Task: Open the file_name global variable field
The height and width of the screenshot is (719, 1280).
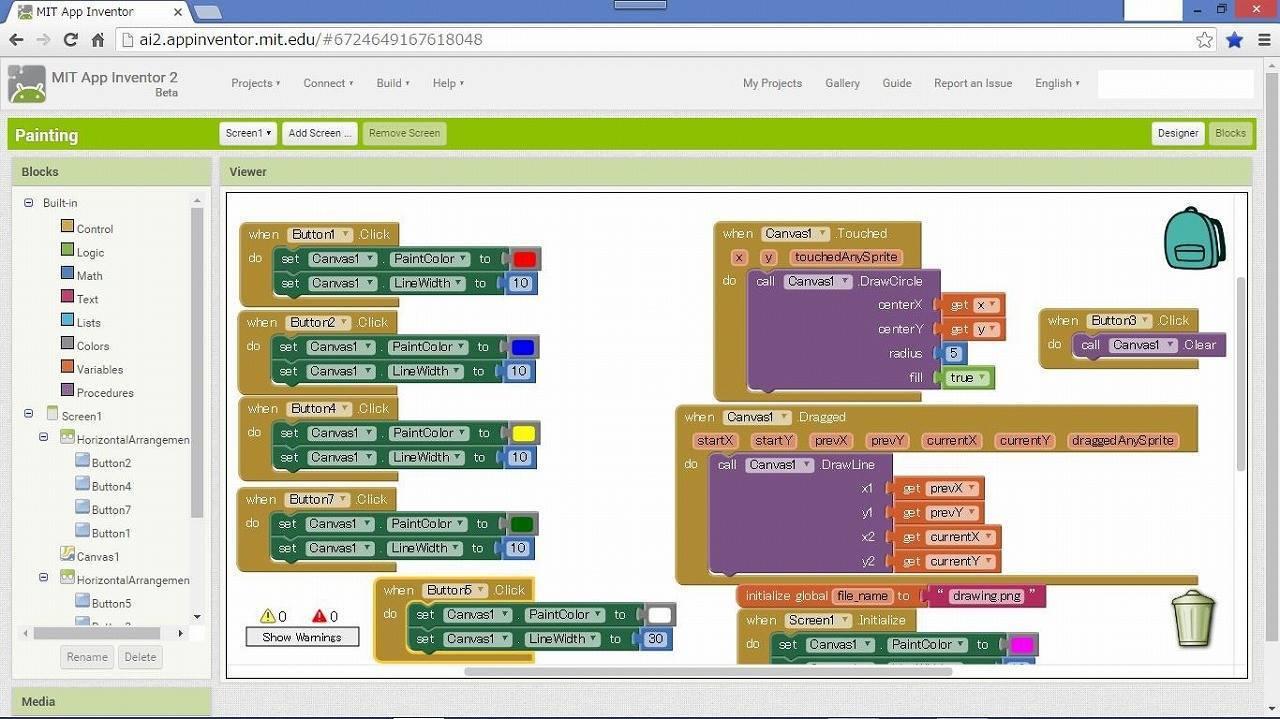Action: point(861,596)
